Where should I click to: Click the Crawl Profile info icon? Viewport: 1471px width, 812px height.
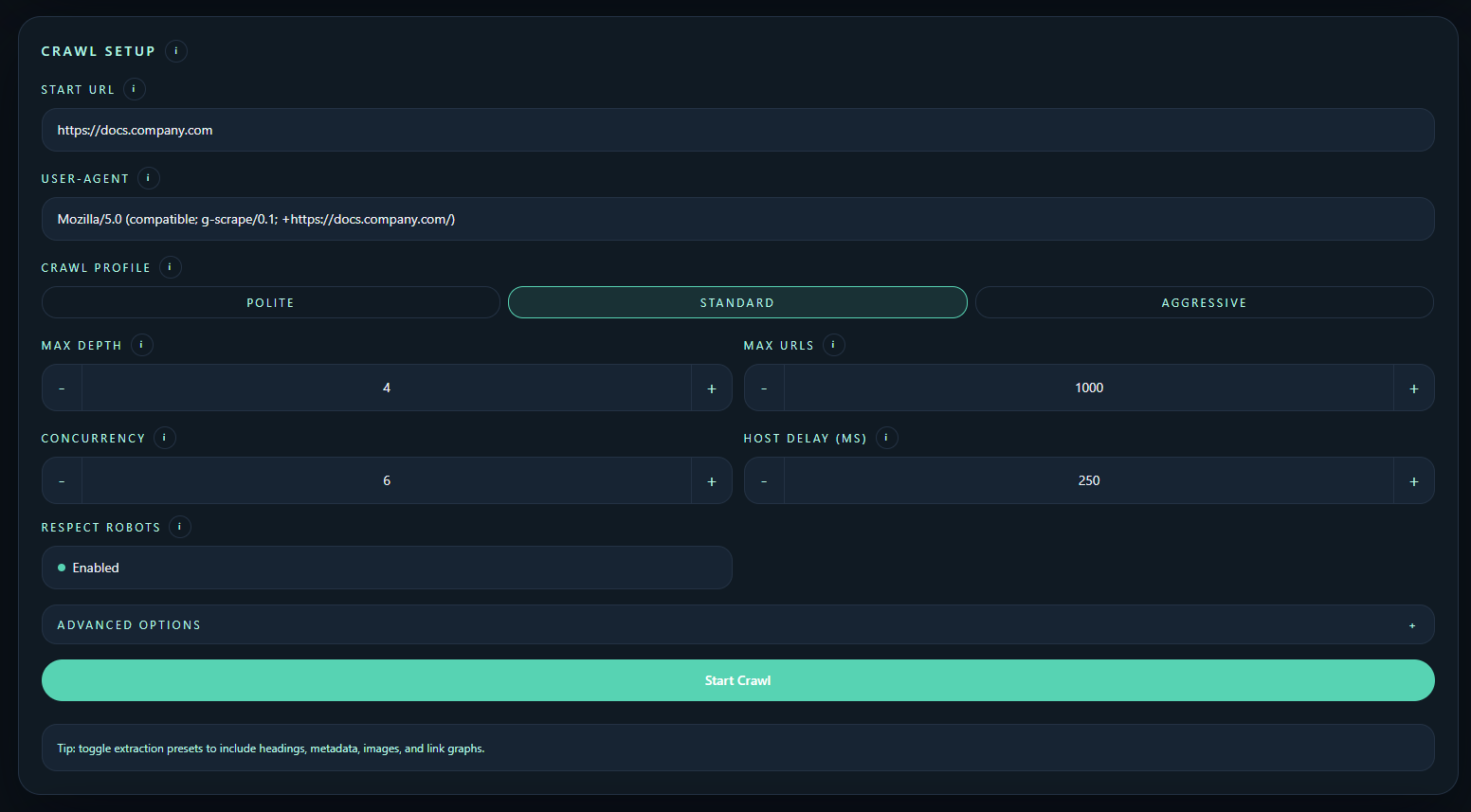170,267
